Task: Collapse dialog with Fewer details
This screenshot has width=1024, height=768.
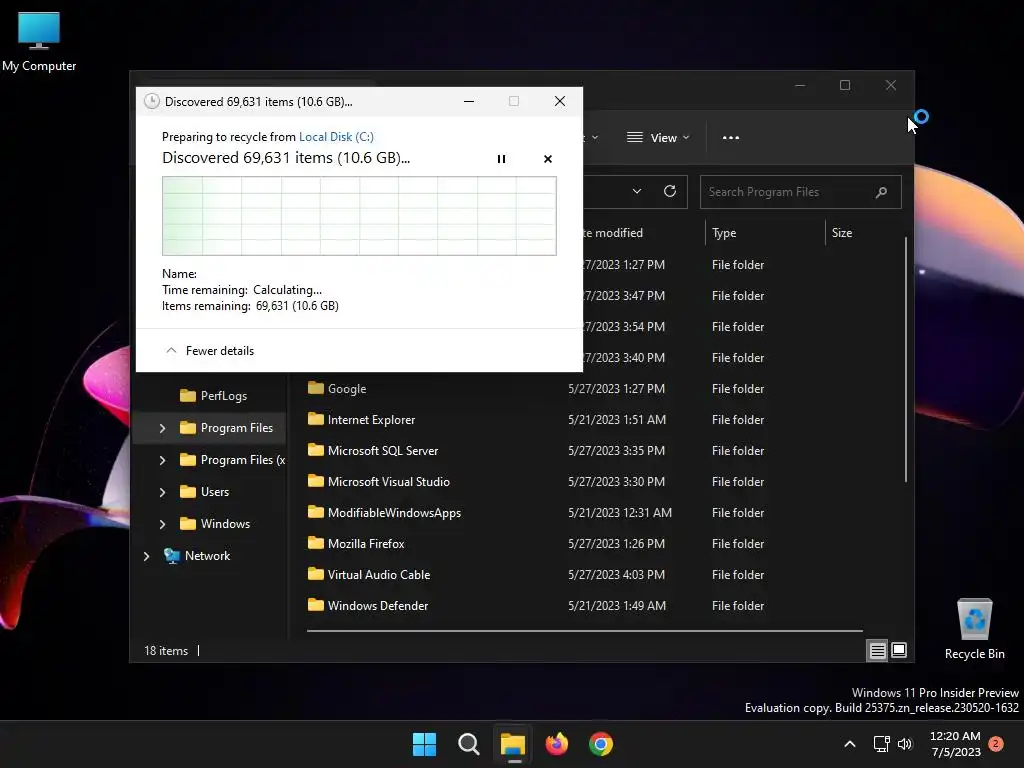Action: click(210, 351)
